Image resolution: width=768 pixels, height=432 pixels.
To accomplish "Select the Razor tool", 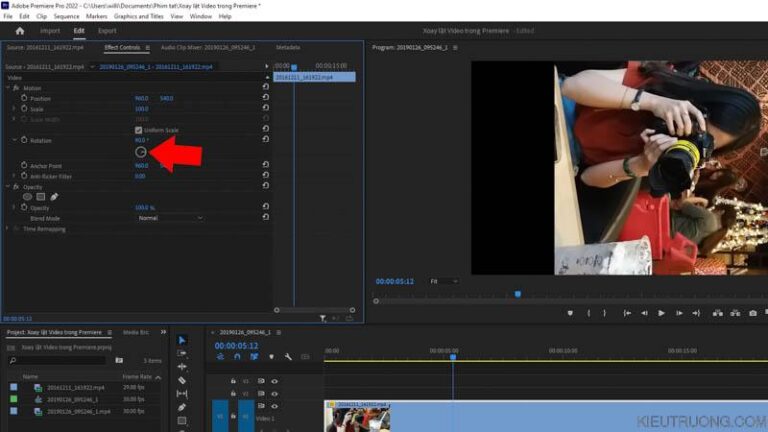I will pos(182,380).
